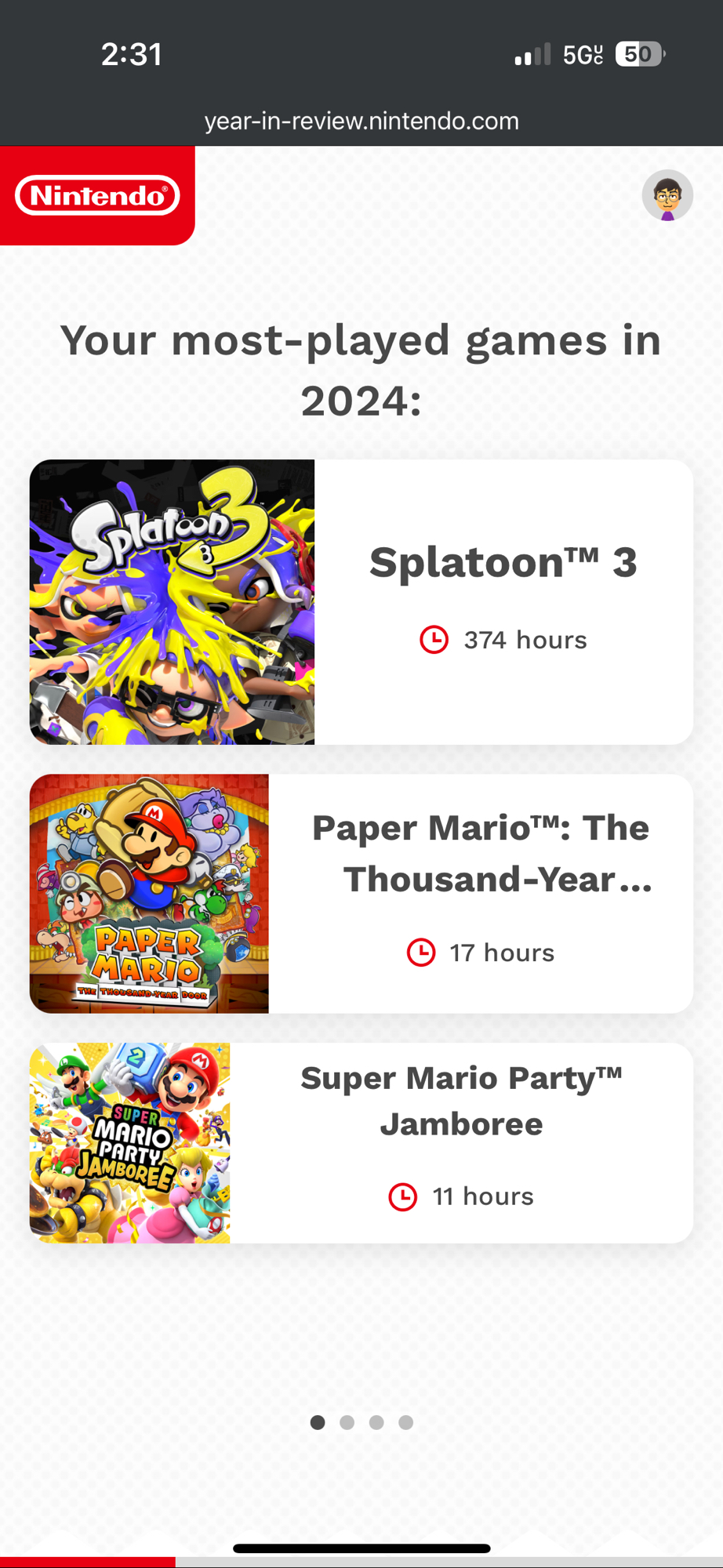Open the Mii profile avatar
This screenshot has width=723, height=1568.
click(x=667, y=195)
